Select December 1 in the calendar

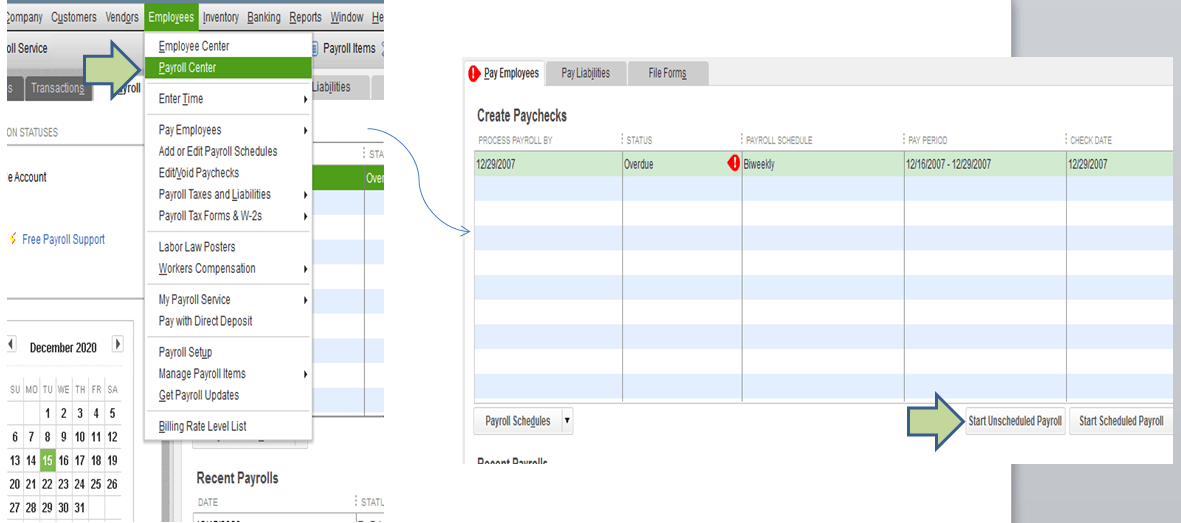47,413
